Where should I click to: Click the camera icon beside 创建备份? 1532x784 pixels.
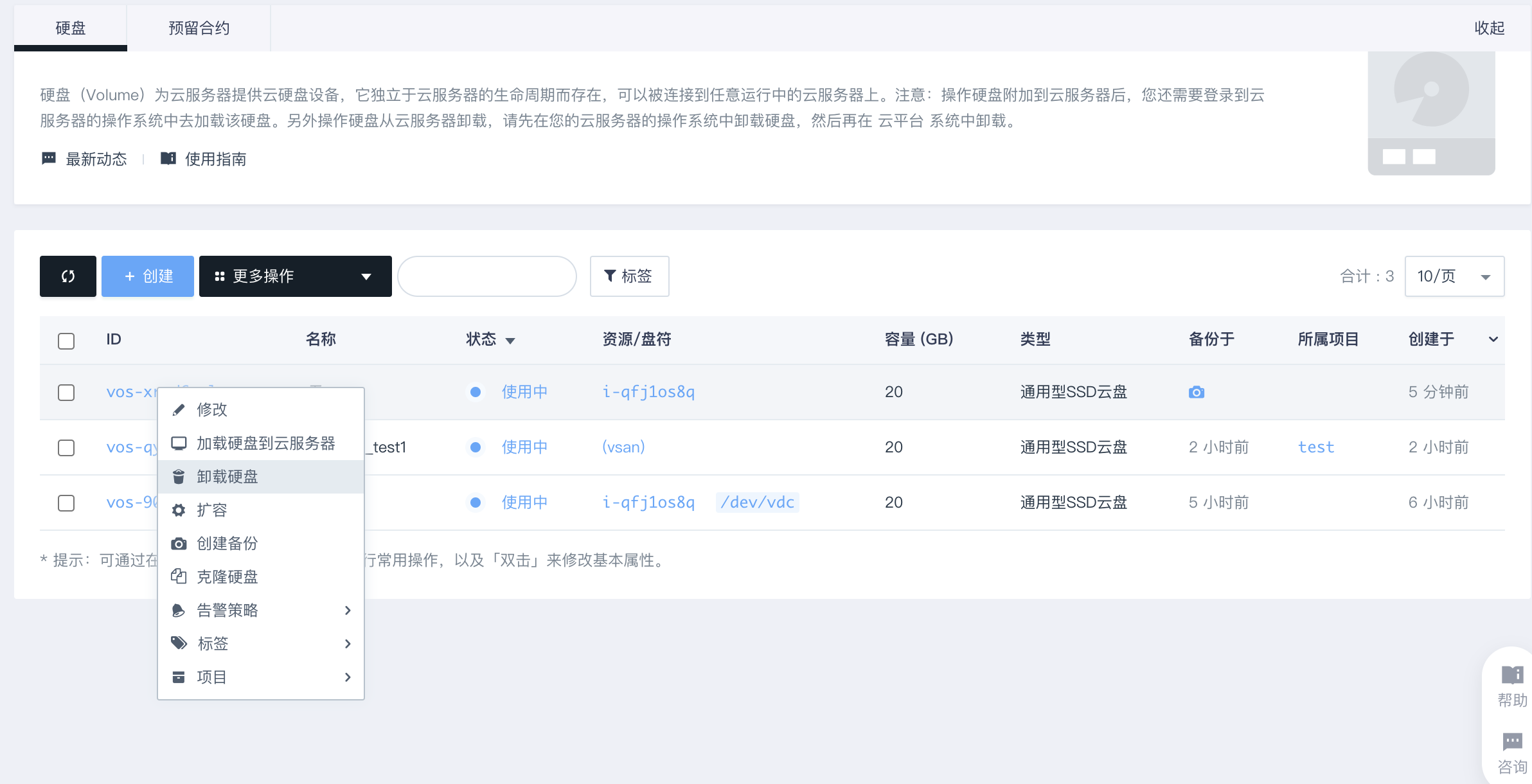click(x=179, y=544)
